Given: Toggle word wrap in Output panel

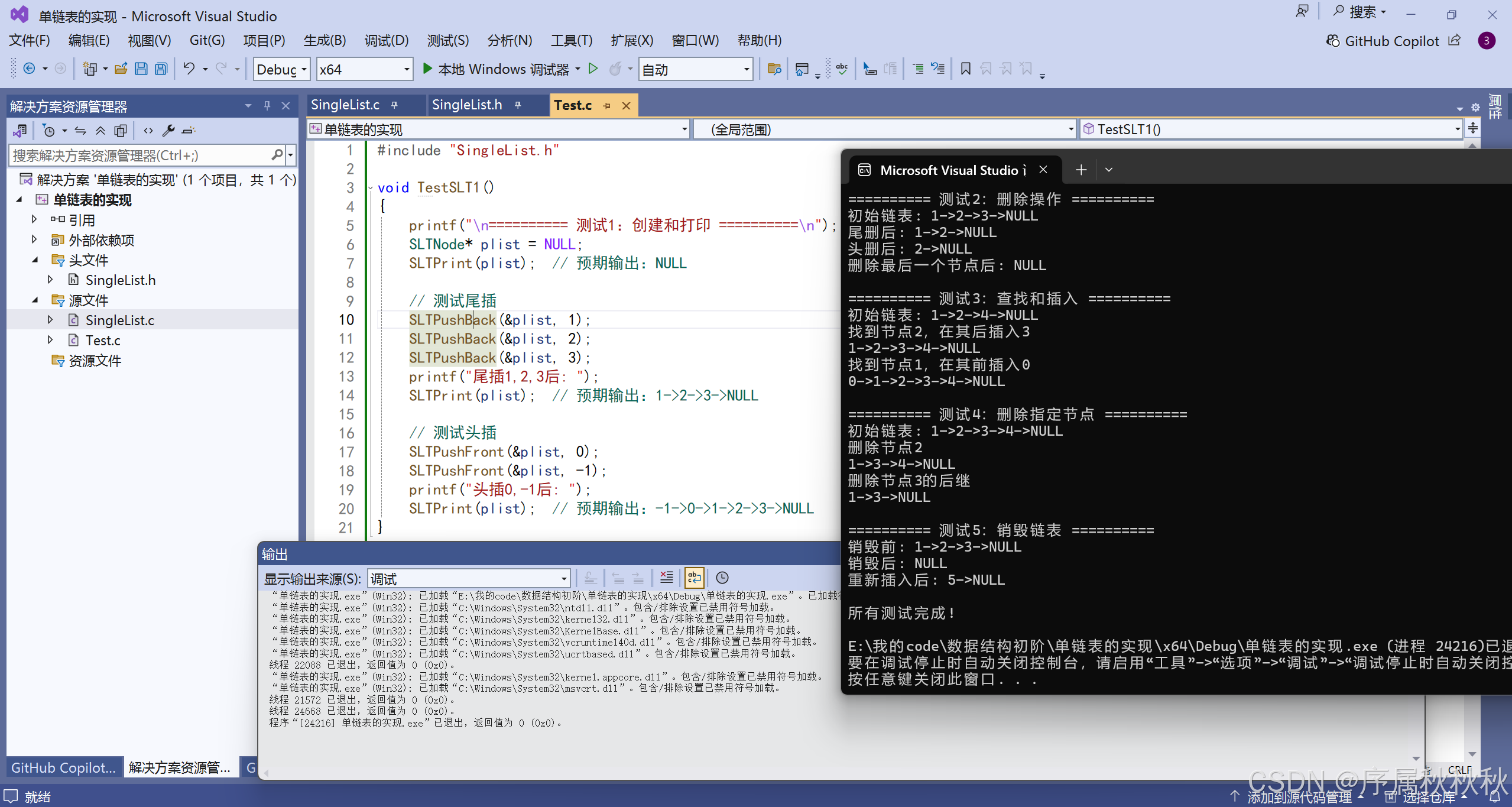Looking at the screenshot, I should [x=694, y=578].
